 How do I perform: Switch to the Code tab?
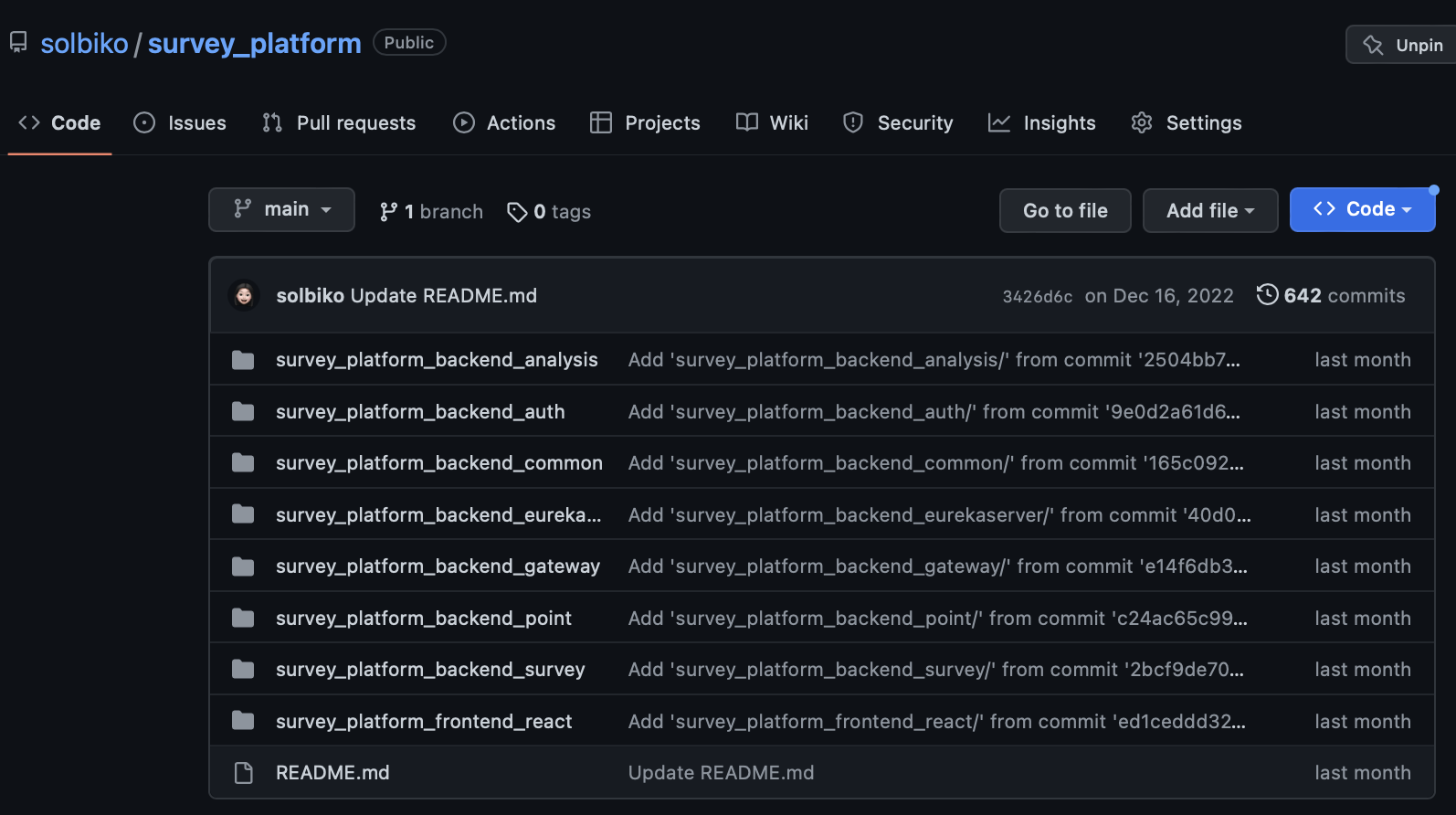[59, 122]
